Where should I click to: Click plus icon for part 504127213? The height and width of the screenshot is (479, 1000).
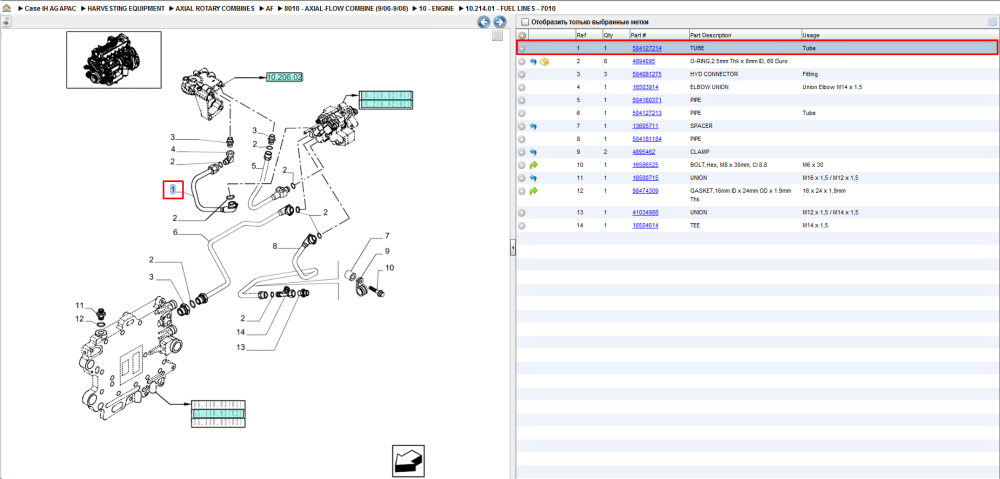coord(522,113)
